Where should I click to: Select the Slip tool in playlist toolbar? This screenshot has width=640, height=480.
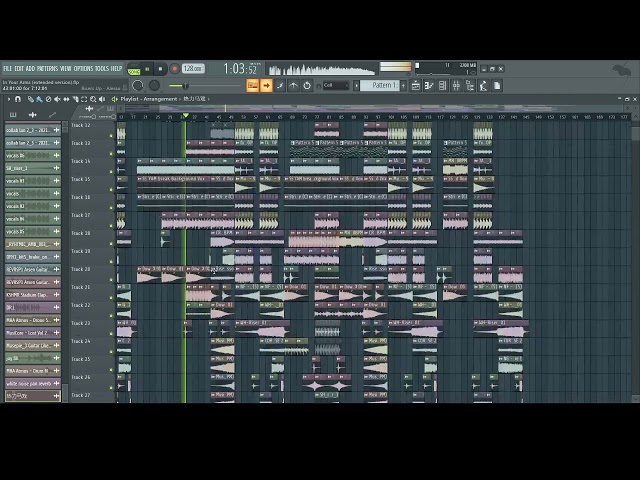tap(66, 99)
